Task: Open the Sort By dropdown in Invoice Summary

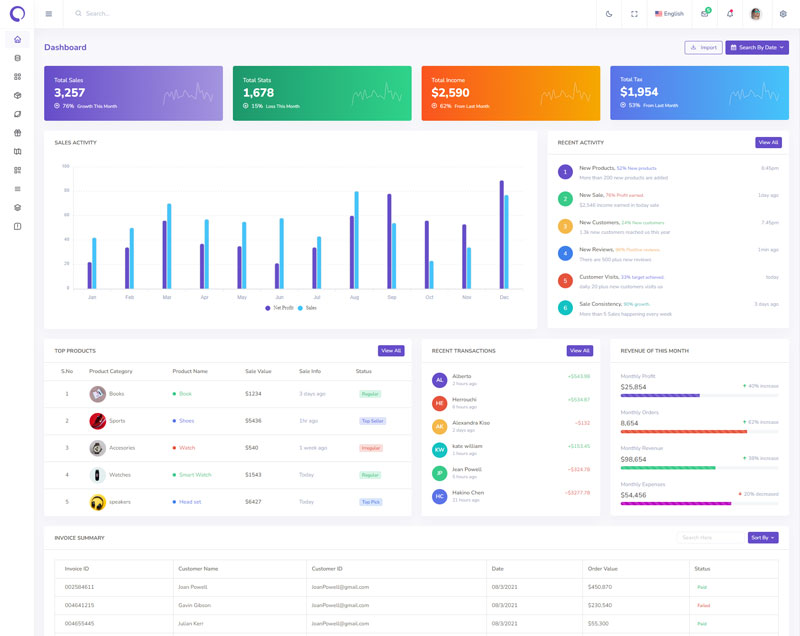Action: coord(762,538)
